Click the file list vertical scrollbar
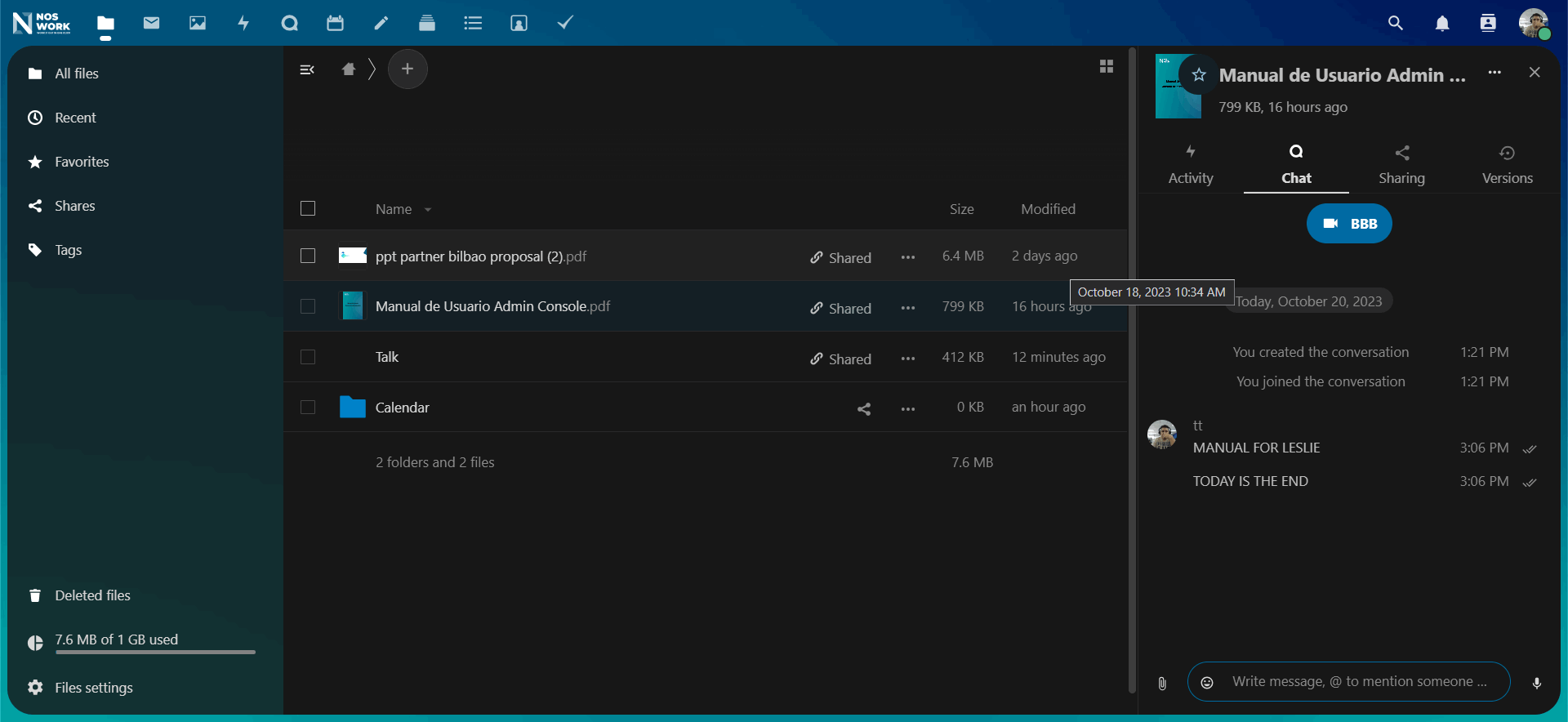The height and width of the screenshot is (722, 1568). coord(1132,371)
